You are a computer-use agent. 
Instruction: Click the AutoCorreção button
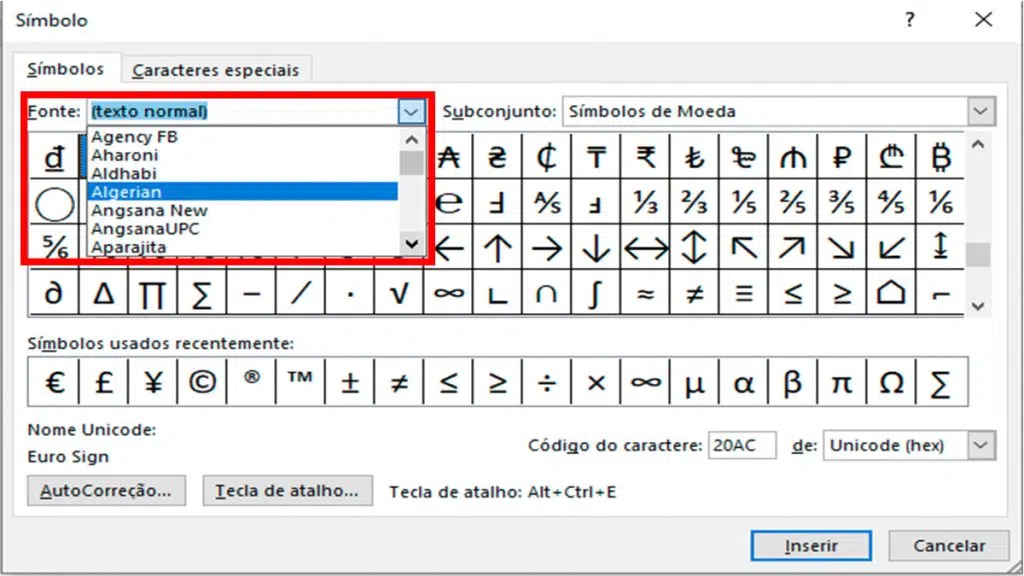click(x=105, y=491)
